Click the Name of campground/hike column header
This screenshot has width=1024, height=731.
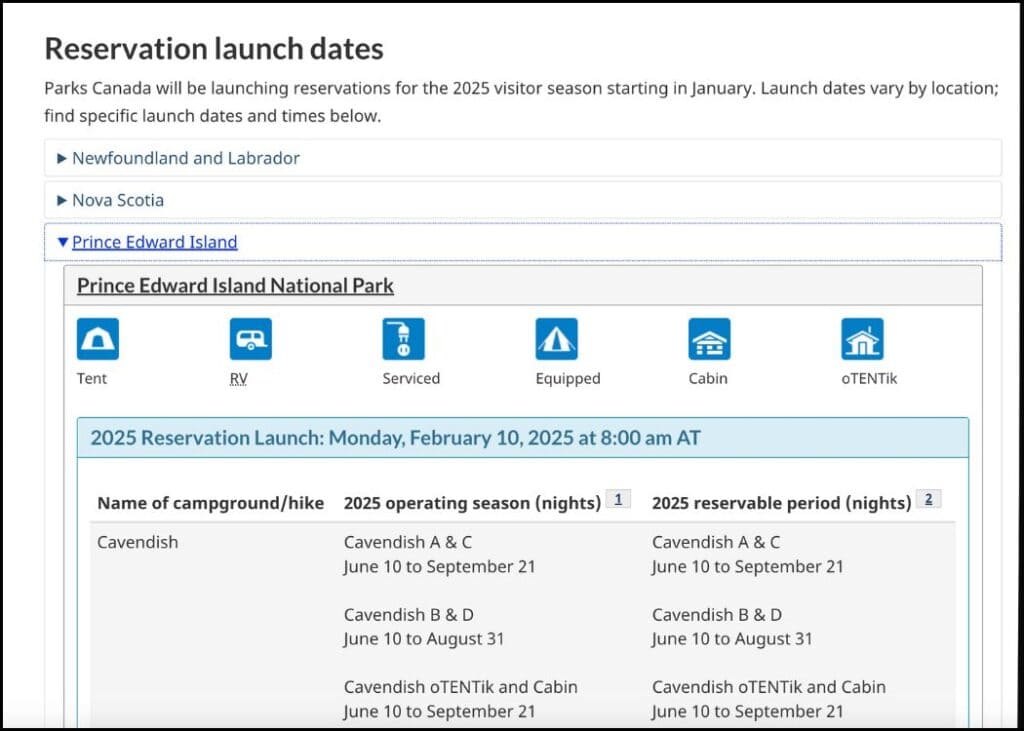(x=210, y=503)
